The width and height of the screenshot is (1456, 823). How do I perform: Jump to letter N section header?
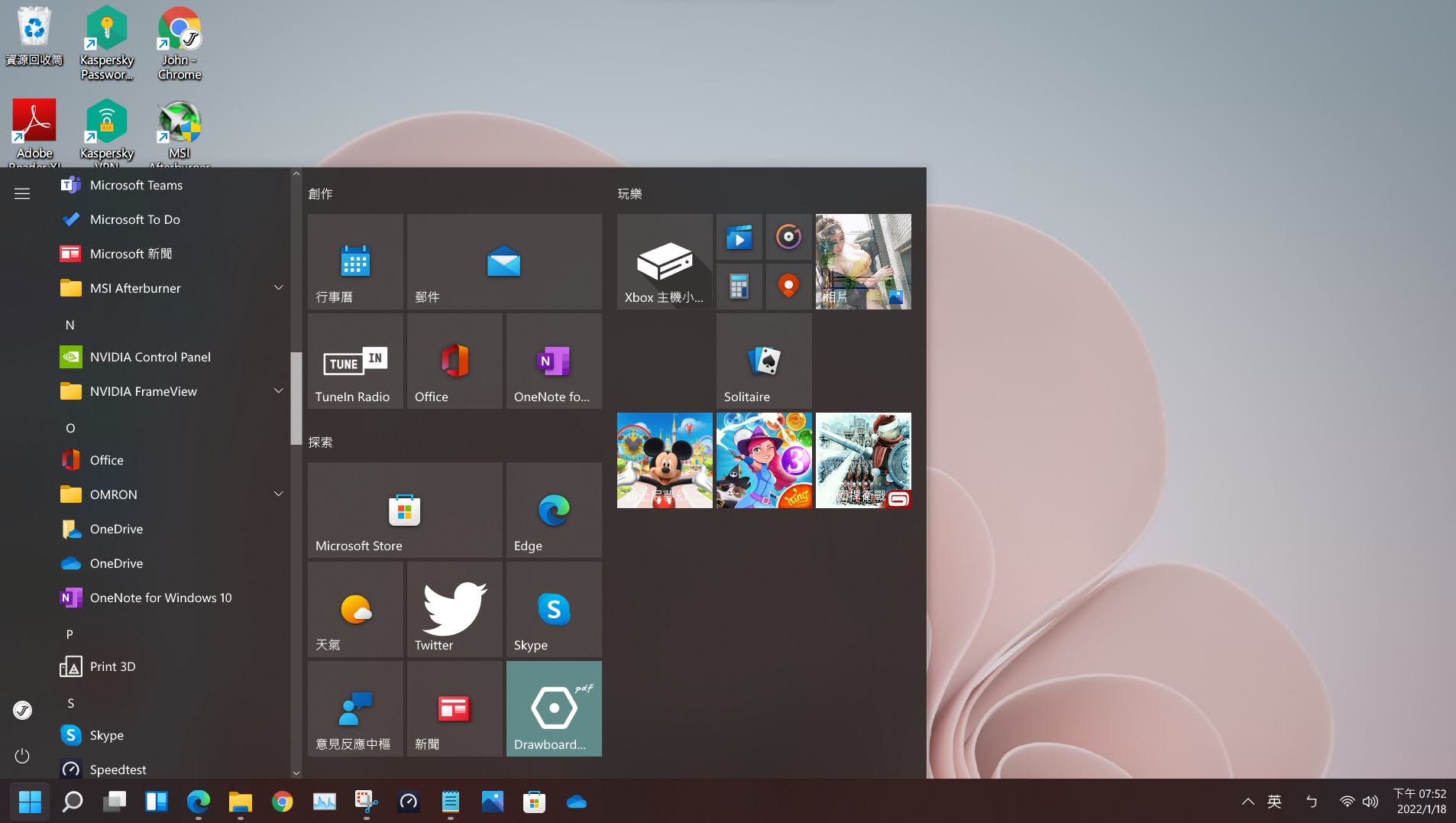point(70,325)
